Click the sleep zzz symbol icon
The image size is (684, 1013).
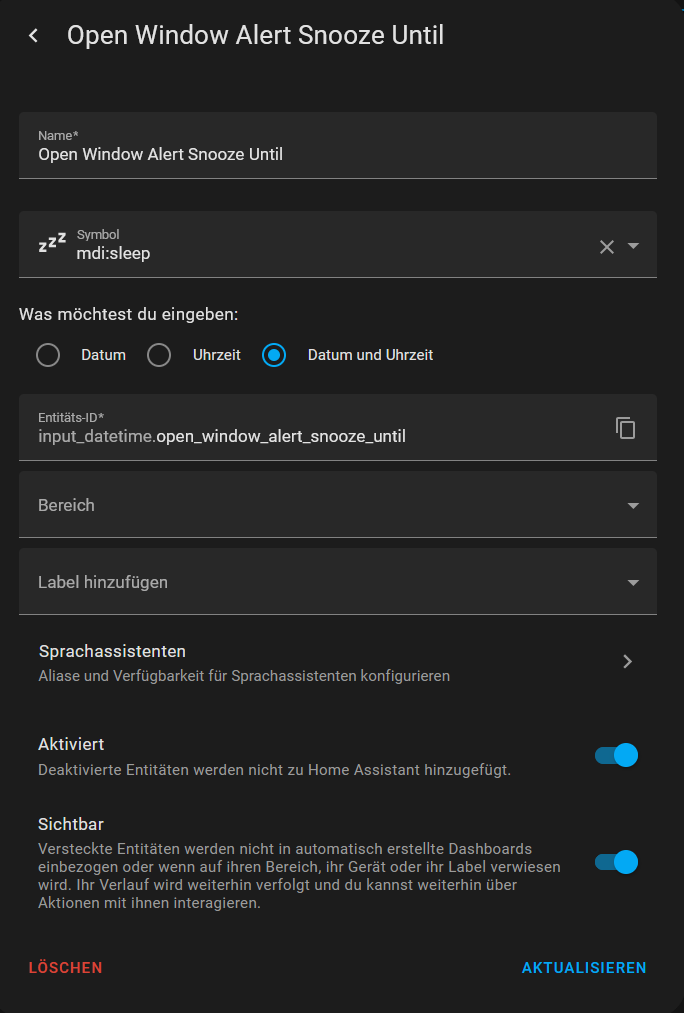52,244
